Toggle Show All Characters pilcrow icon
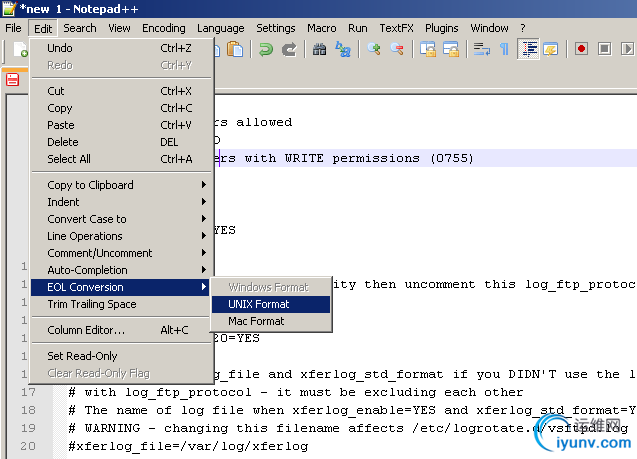Image resolution: width=637 pixels, height=459 pixels. pyautogui.click(x=505, y=50)
